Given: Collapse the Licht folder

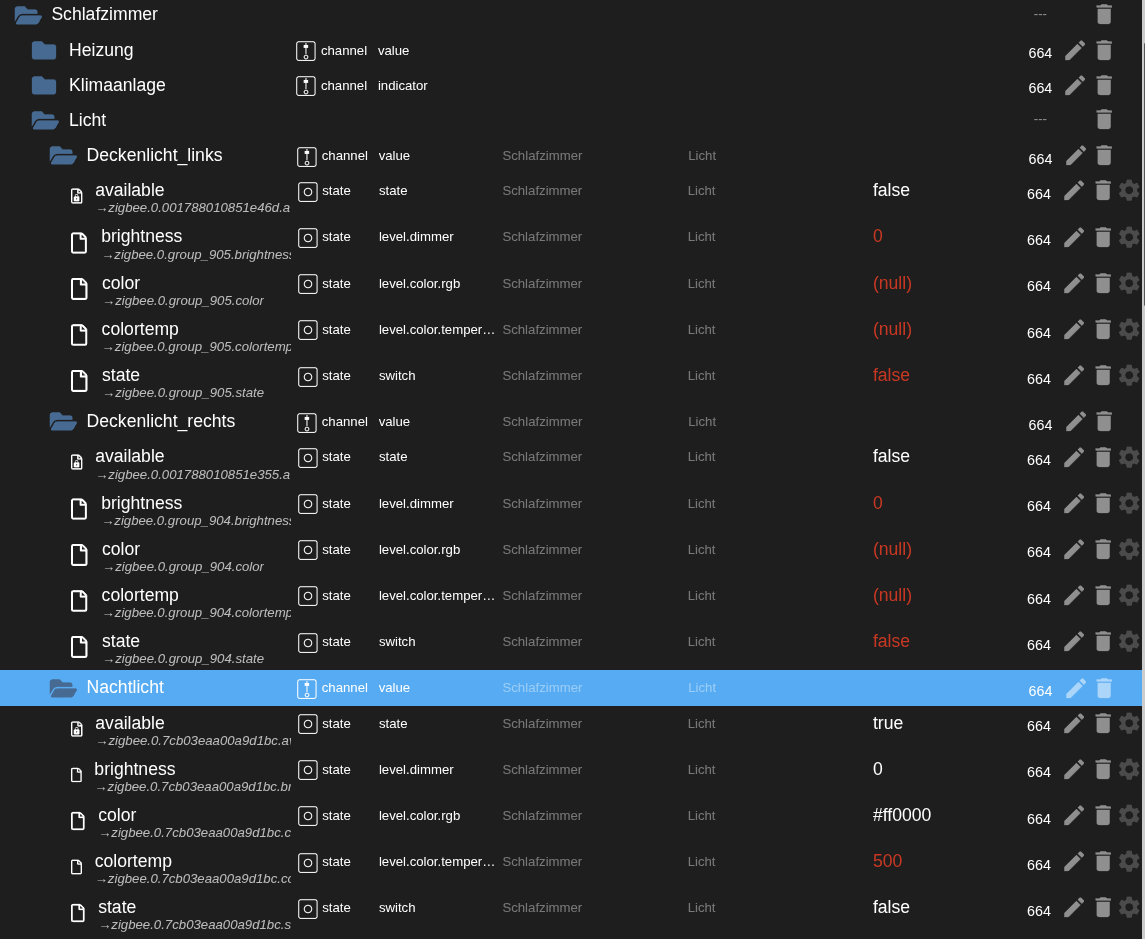Looking at the screenshot, I should (x=45, y=120).
